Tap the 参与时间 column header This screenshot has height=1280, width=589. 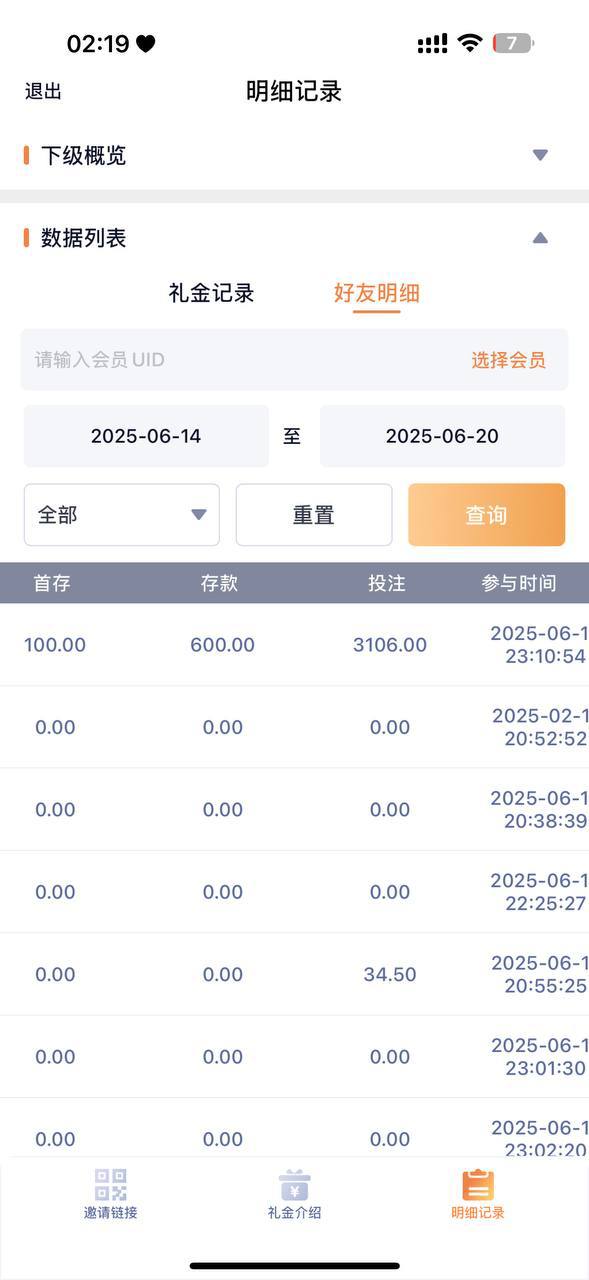pos(519,583)
